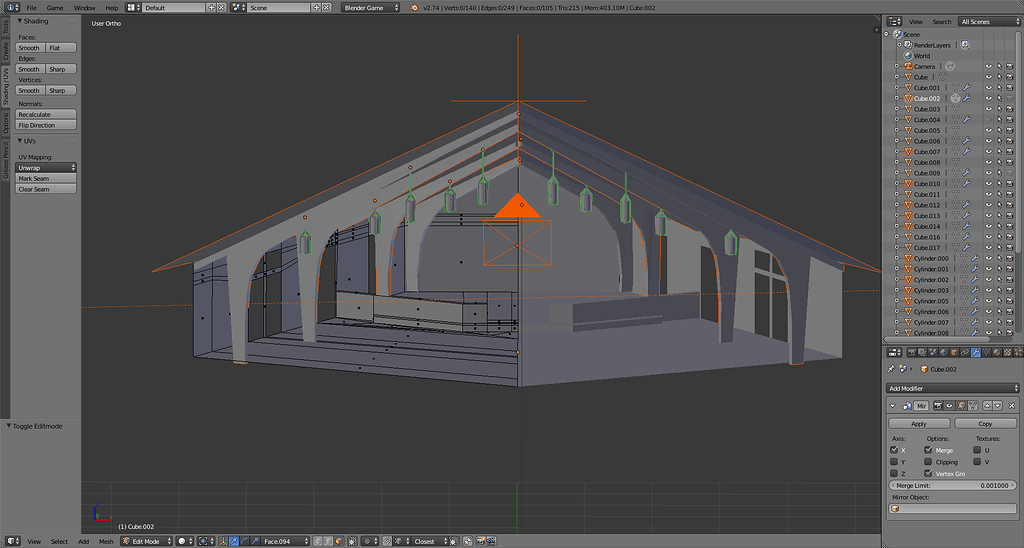Screen dimensions: 1024x548
Task: Open the Material properties sphere icon
Action: [x=997, y=353]
